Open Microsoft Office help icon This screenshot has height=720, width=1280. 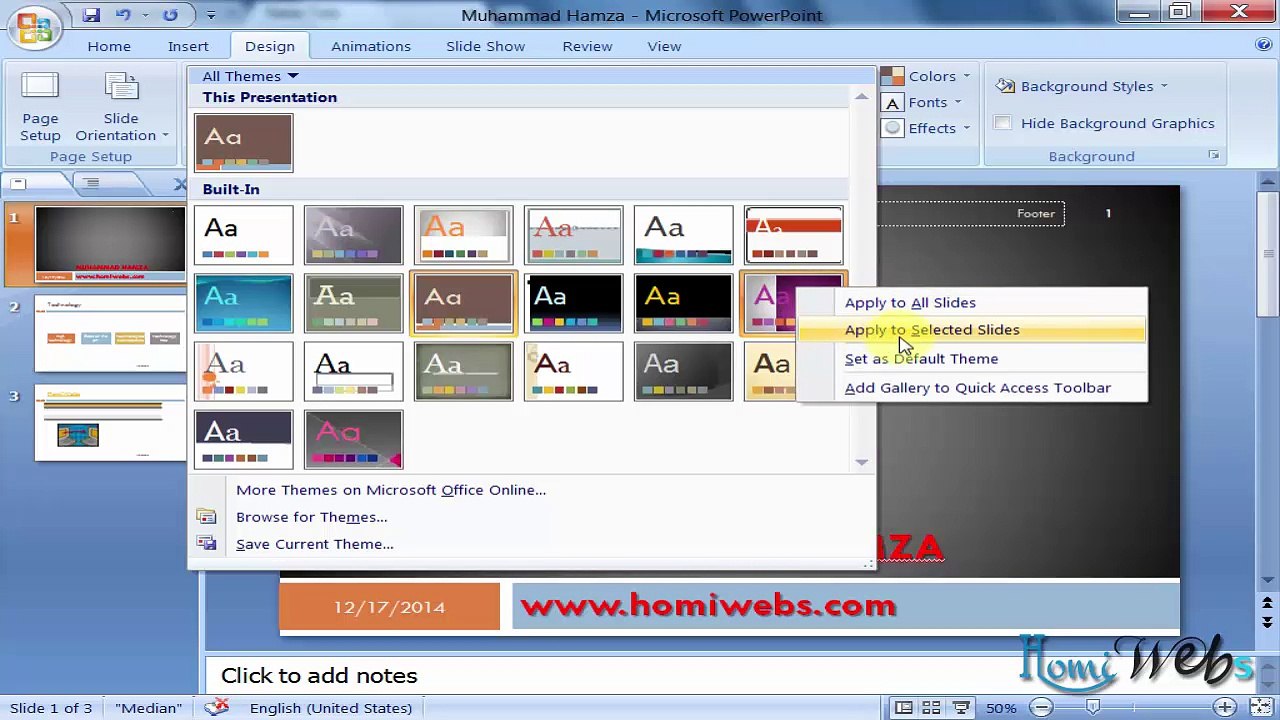click(1263, 45)
